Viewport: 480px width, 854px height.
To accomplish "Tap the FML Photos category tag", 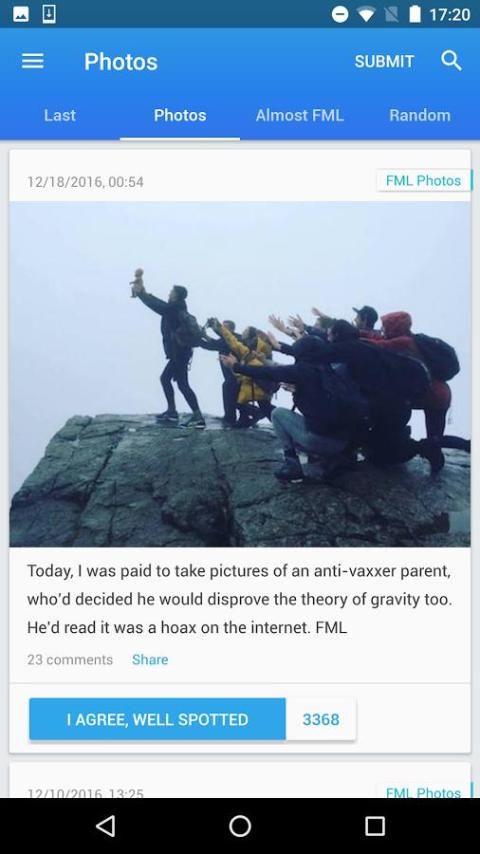I will (x=423, y=180).
